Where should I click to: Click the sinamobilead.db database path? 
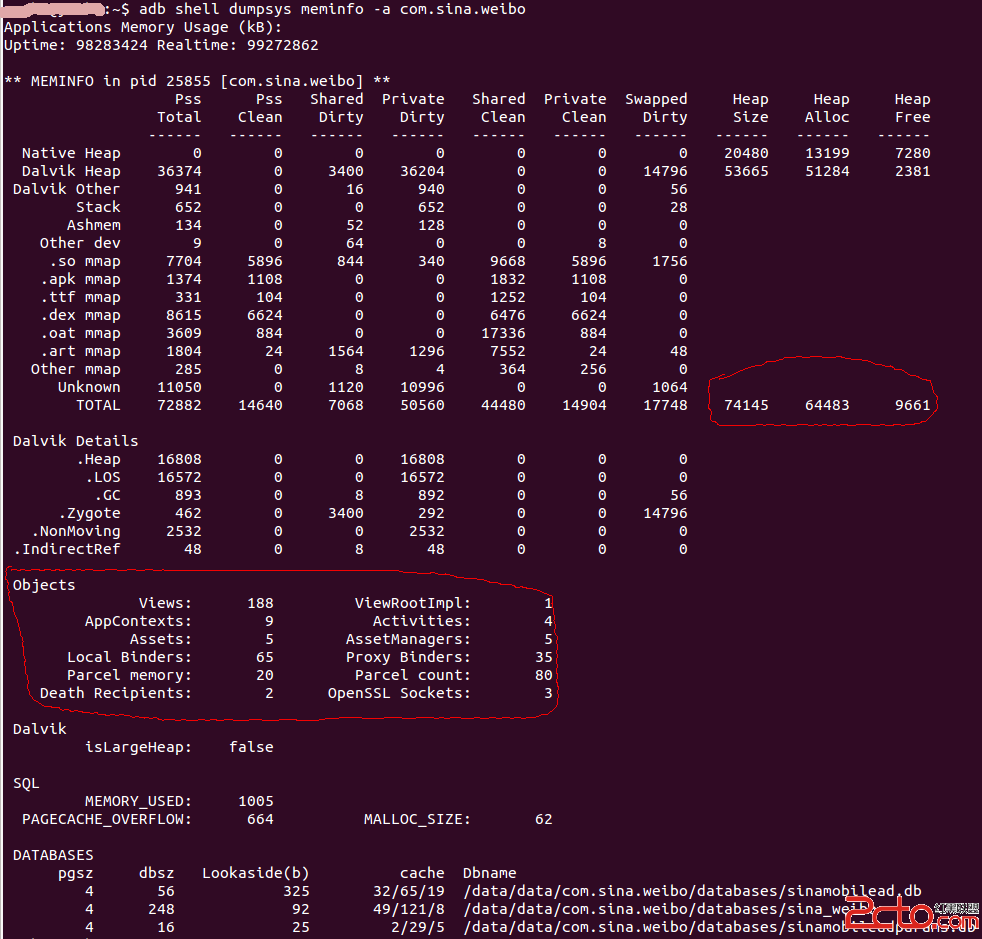[x=692, y=892]
